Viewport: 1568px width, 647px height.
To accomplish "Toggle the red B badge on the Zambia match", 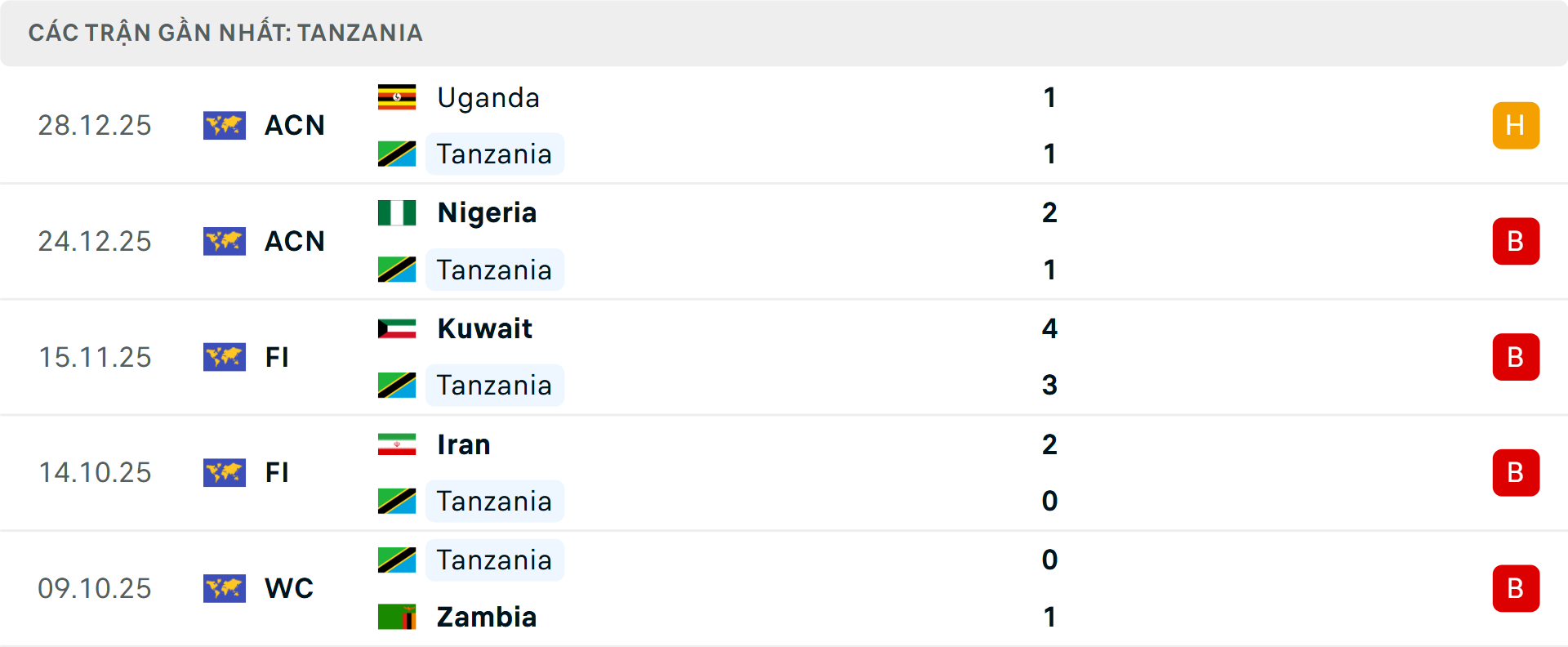I will pos(1516,588).
